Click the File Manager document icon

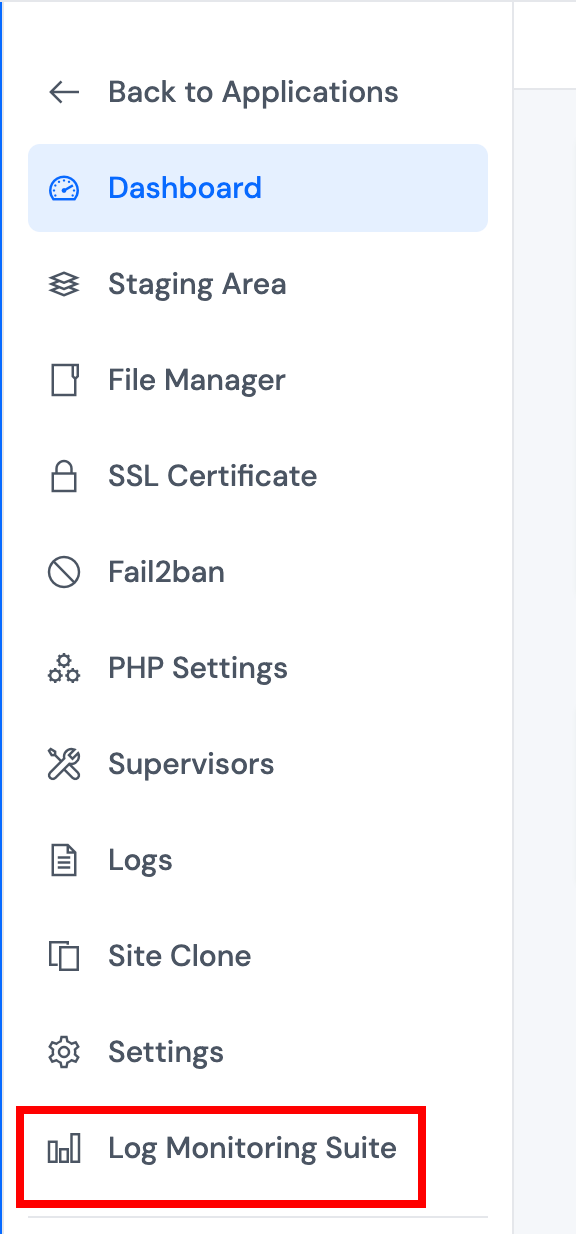click(64, 380)
